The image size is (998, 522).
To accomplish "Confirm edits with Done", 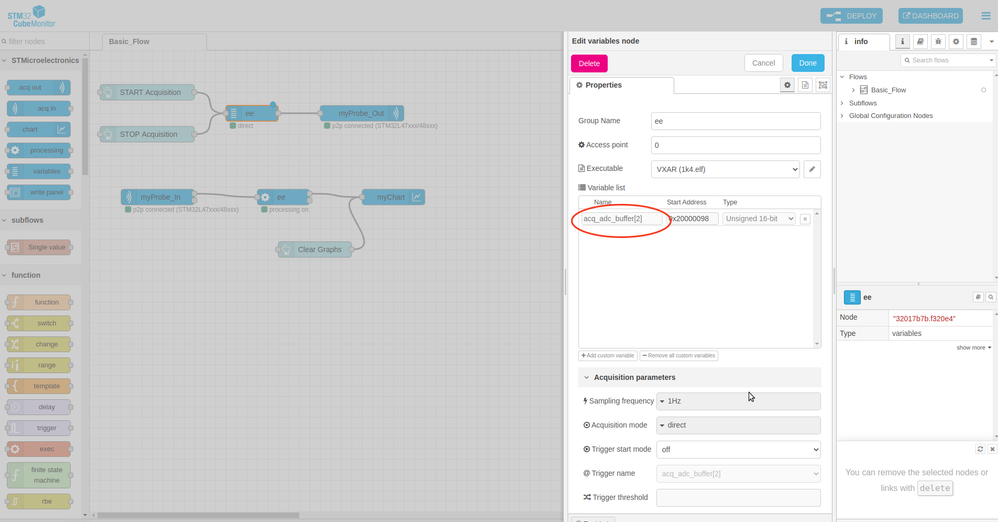I will (x=808, y=63).
